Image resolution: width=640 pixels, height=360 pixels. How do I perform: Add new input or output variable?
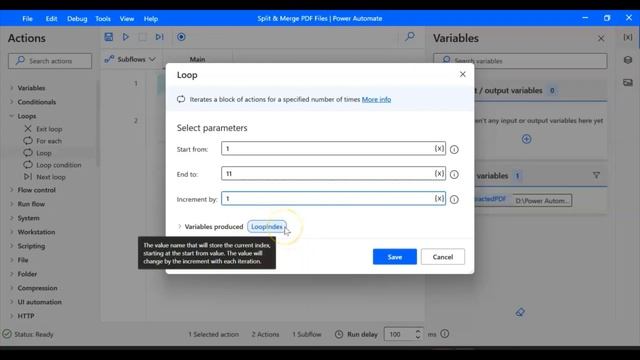(x=527, y=139)
